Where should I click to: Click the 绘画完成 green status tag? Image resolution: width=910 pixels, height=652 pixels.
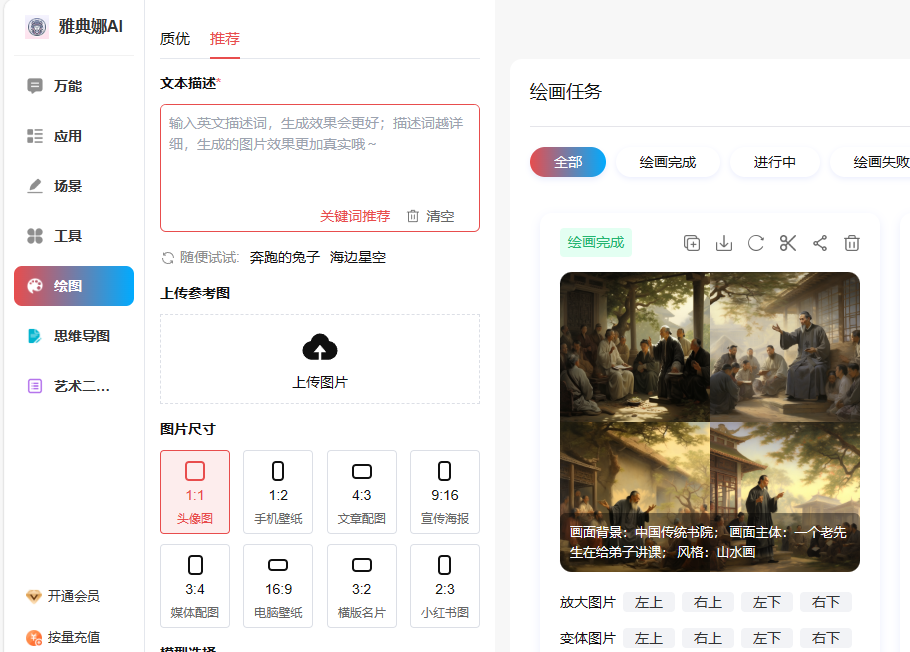(x=595, y=242)
